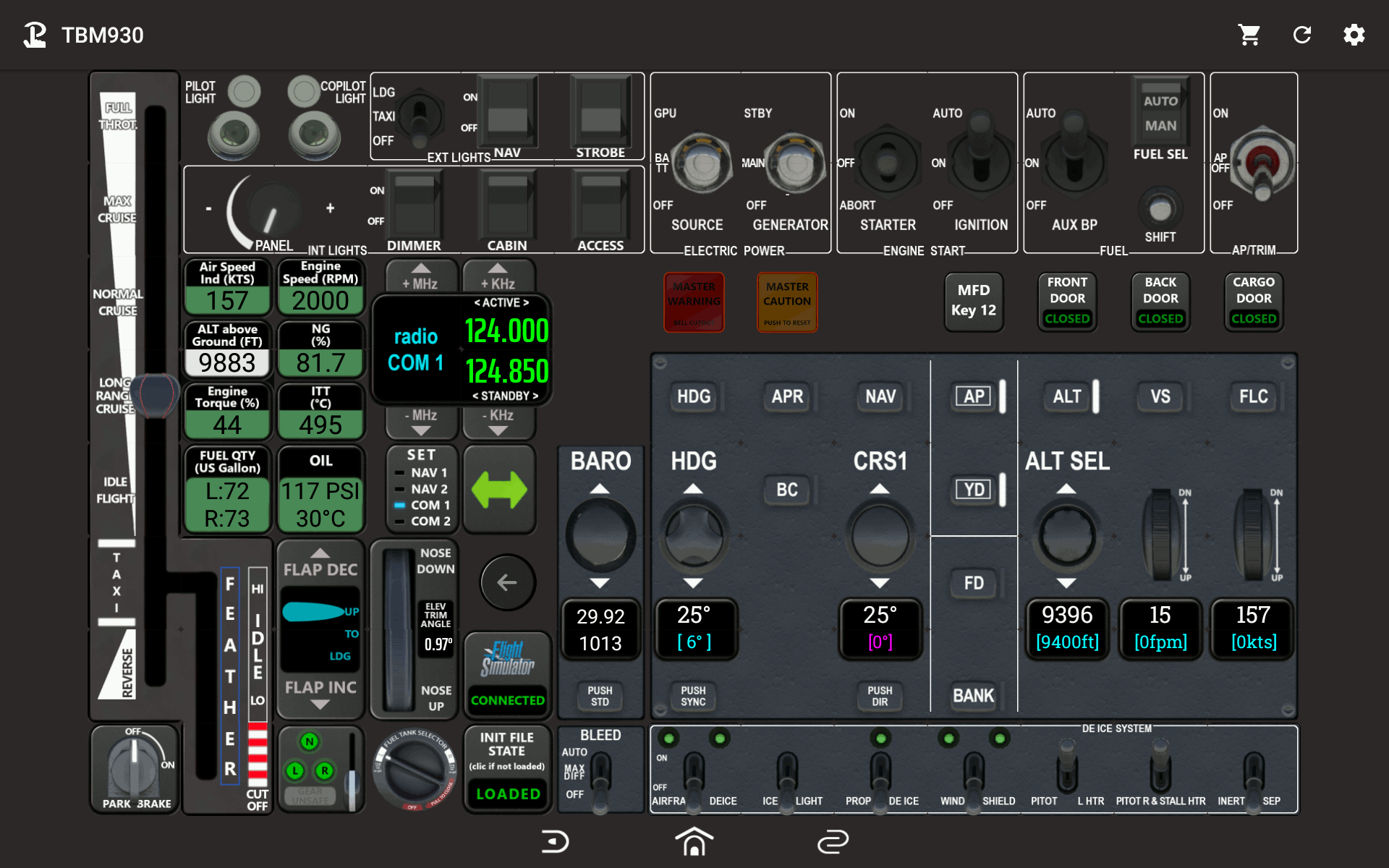Increase the radio frequency with + MHz arrow
1389x868 pixels.
coord(421,277)
